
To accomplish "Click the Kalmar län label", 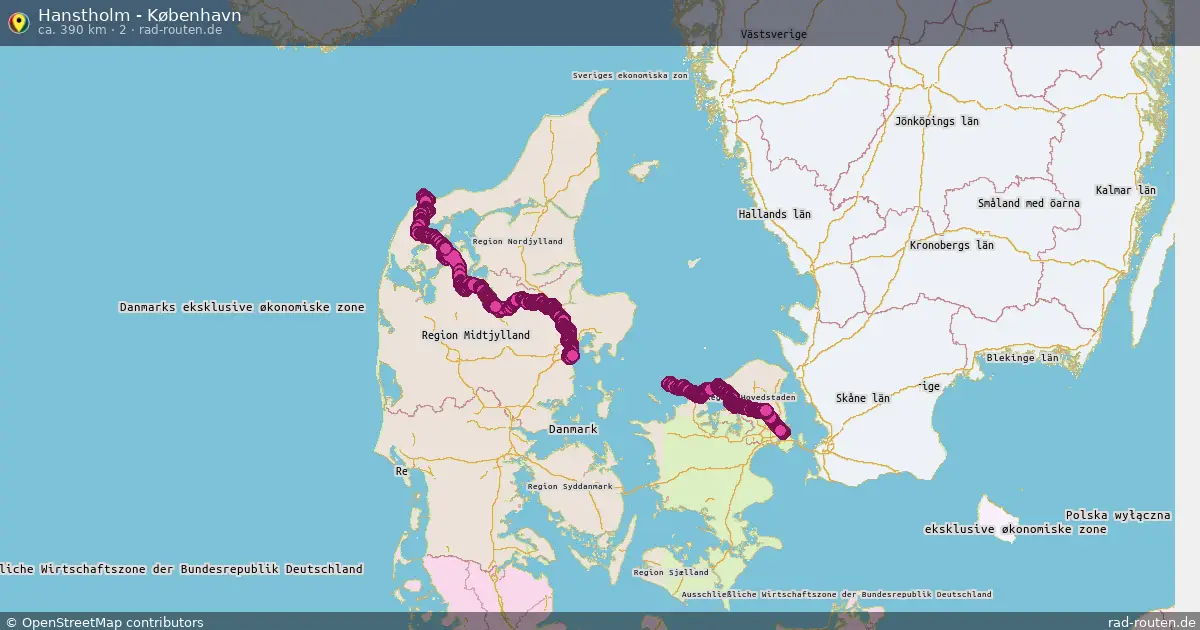I will (1125, 190).
